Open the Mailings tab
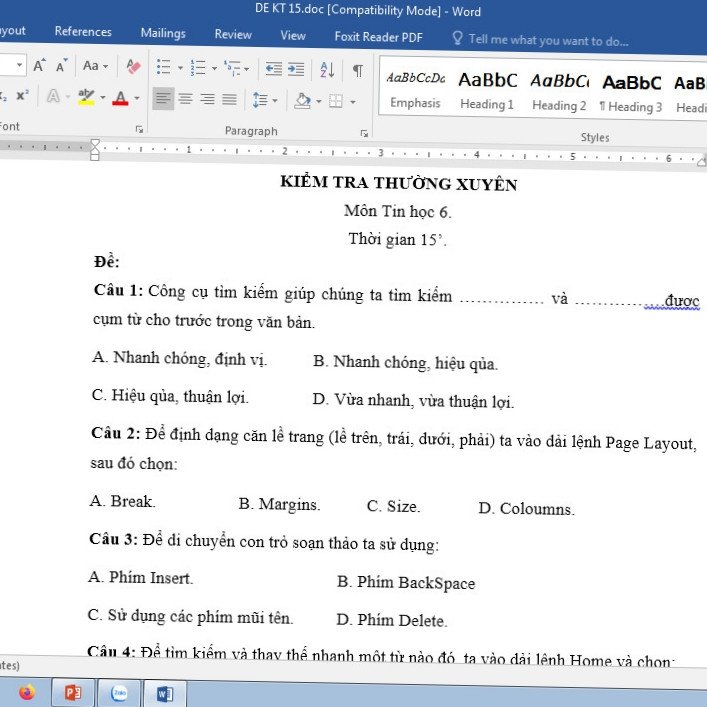 (163, 33)
